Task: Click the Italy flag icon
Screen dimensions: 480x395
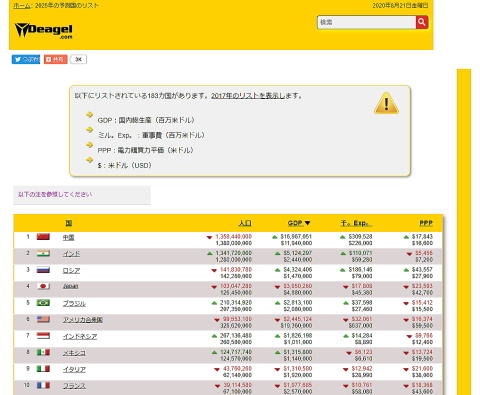Action: click(x=43, y=369)
